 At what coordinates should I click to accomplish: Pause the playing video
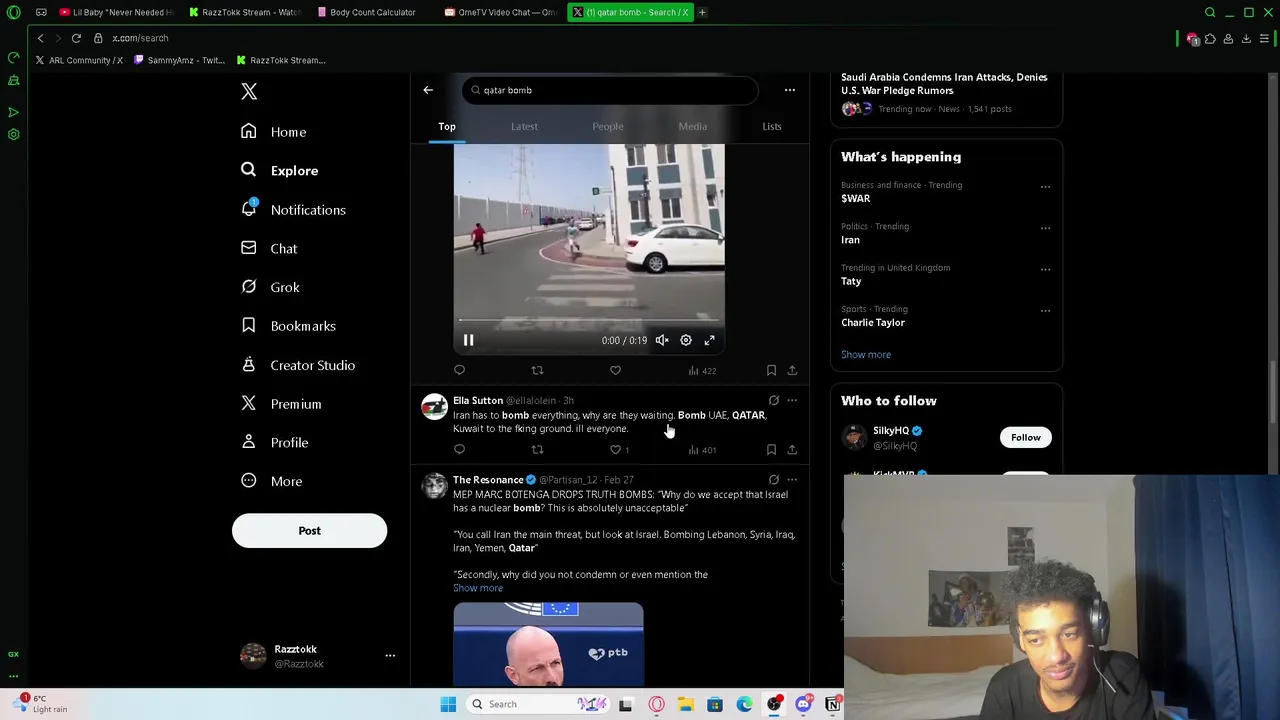[x=468, y=341]
